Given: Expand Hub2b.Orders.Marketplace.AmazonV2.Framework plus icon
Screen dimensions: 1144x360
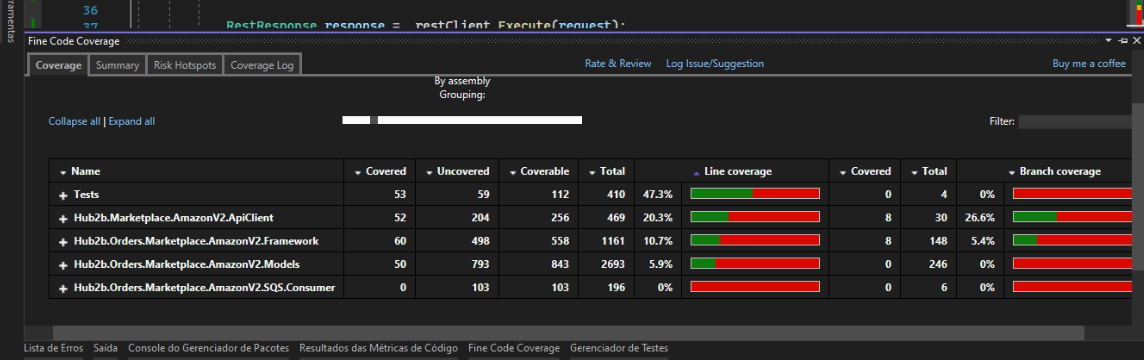Looking at the screenshot, I should coord(63,241).
